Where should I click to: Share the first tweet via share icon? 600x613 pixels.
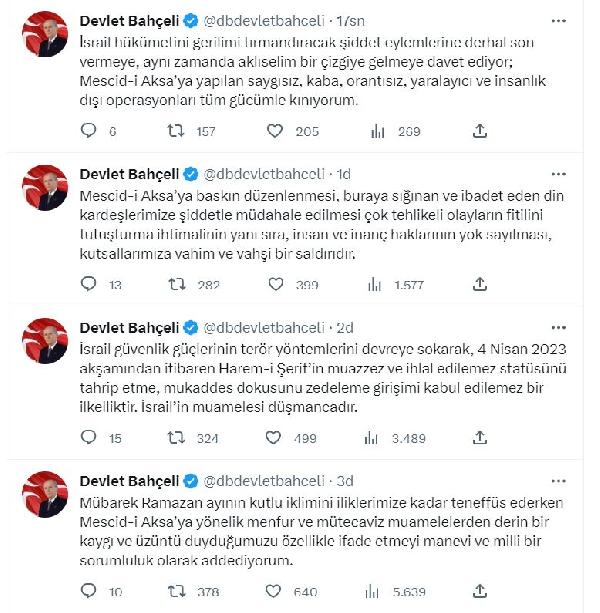(x=480, y=130)
